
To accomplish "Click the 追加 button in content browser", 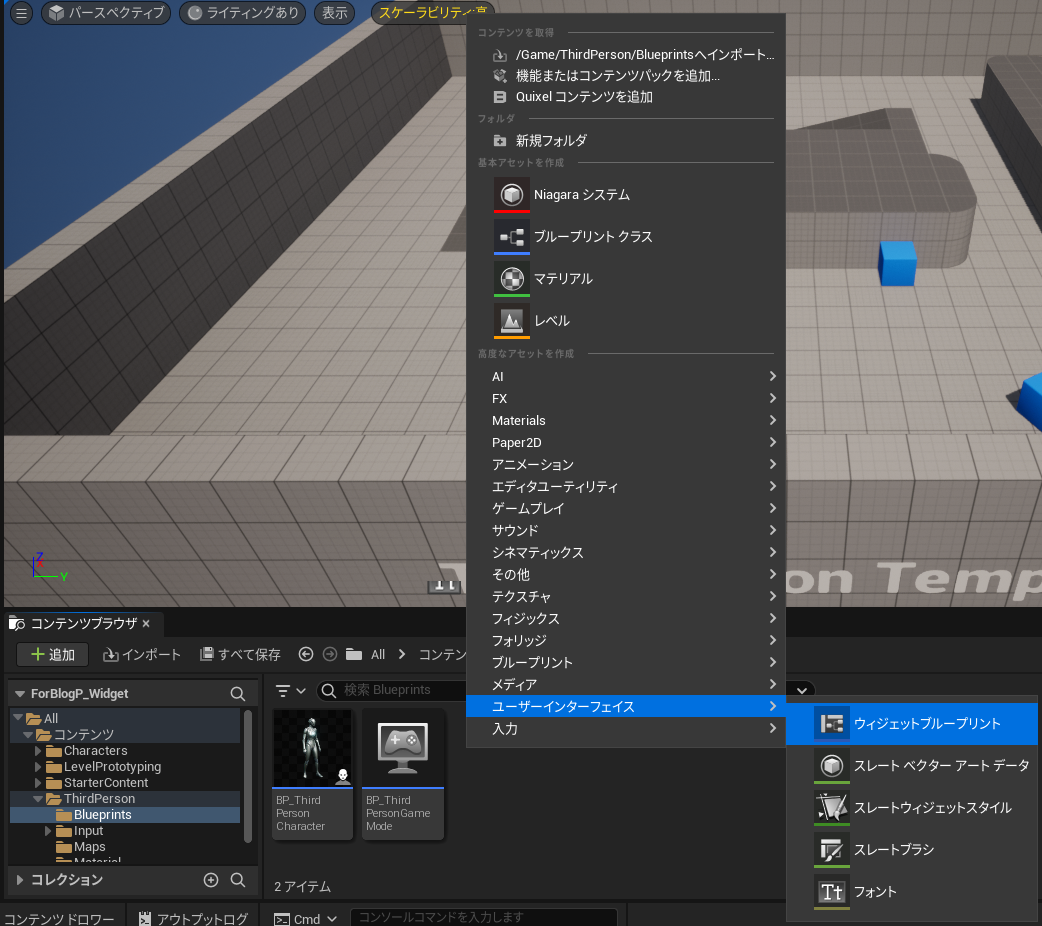I will [x=52, y=655].
